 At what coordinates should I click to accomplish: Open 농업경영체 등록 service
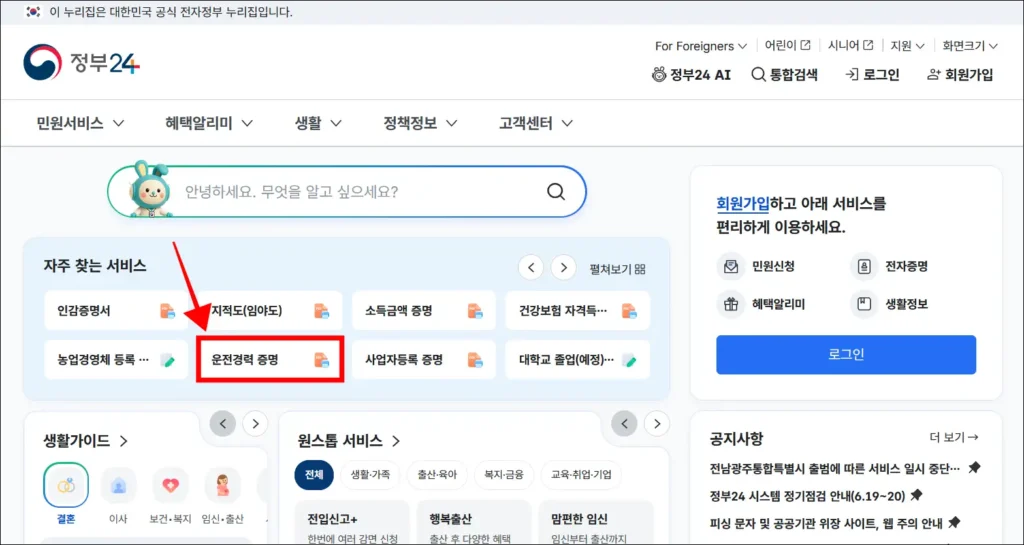coord(116,360)
